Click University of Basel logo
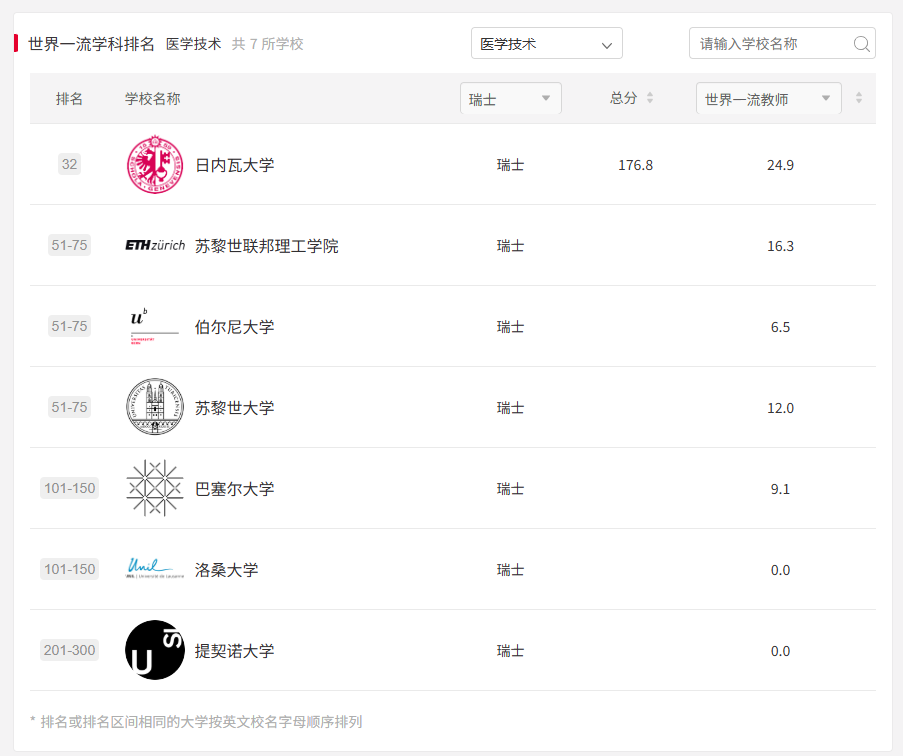The image size is (903, 756). point(155,488)
